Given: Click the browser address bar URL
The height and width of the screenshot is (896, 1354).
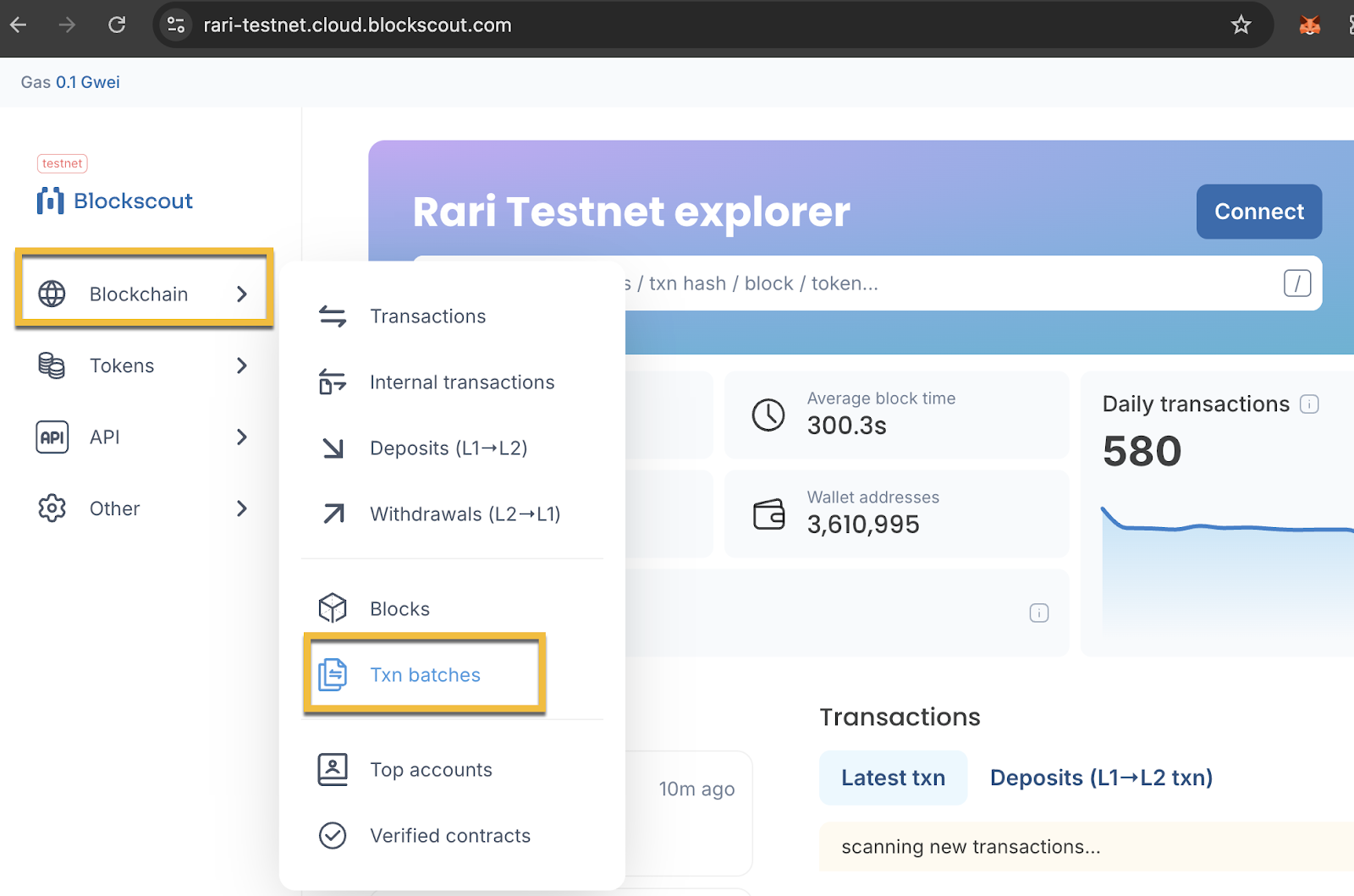Looking at the screenshot, I should click(357, 25).
